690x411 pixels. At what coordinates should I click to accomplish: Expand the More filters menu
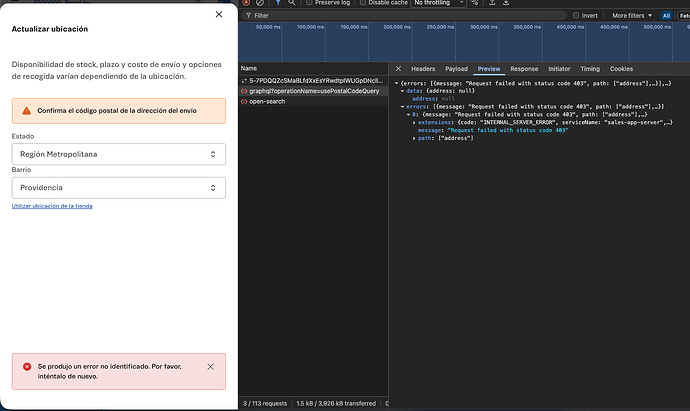click(x=632, y=16)
